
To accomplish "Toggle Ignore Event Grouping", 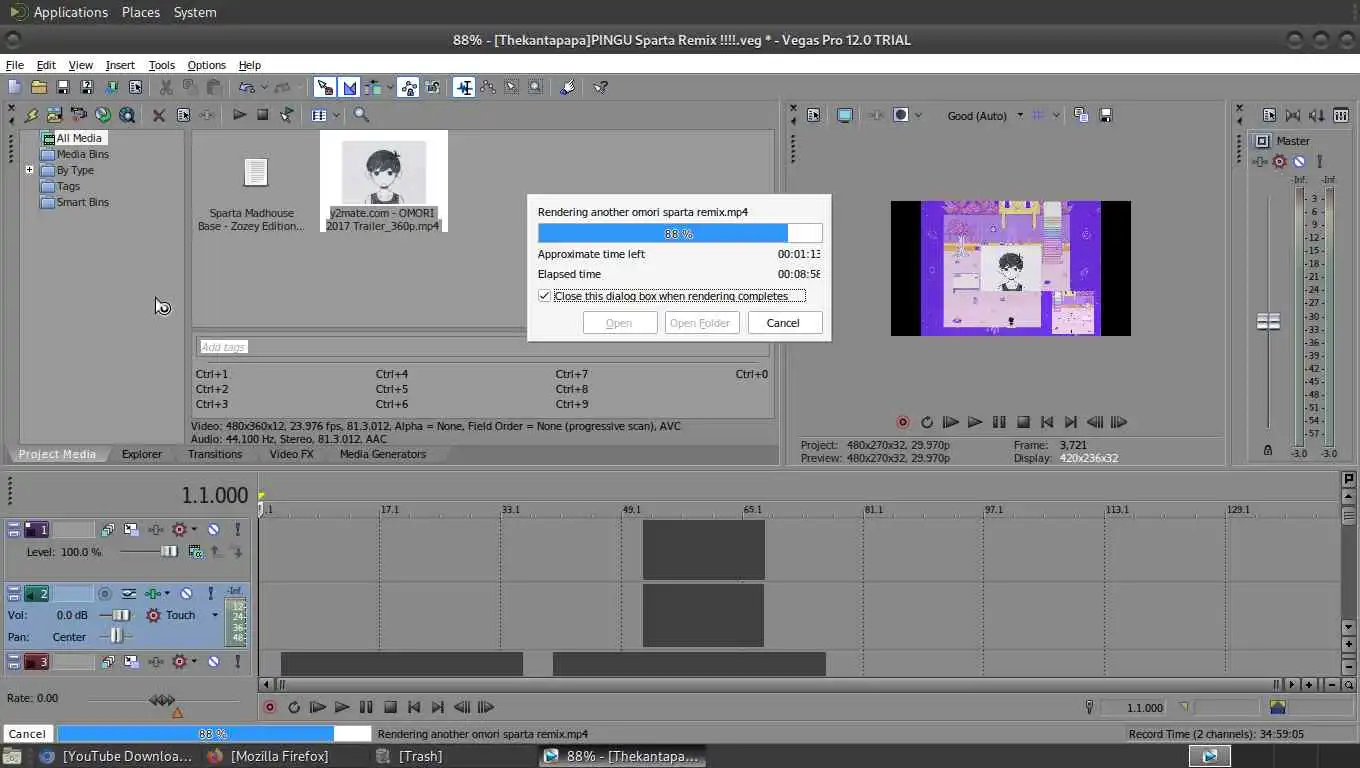I will click(x=433, y=87).
